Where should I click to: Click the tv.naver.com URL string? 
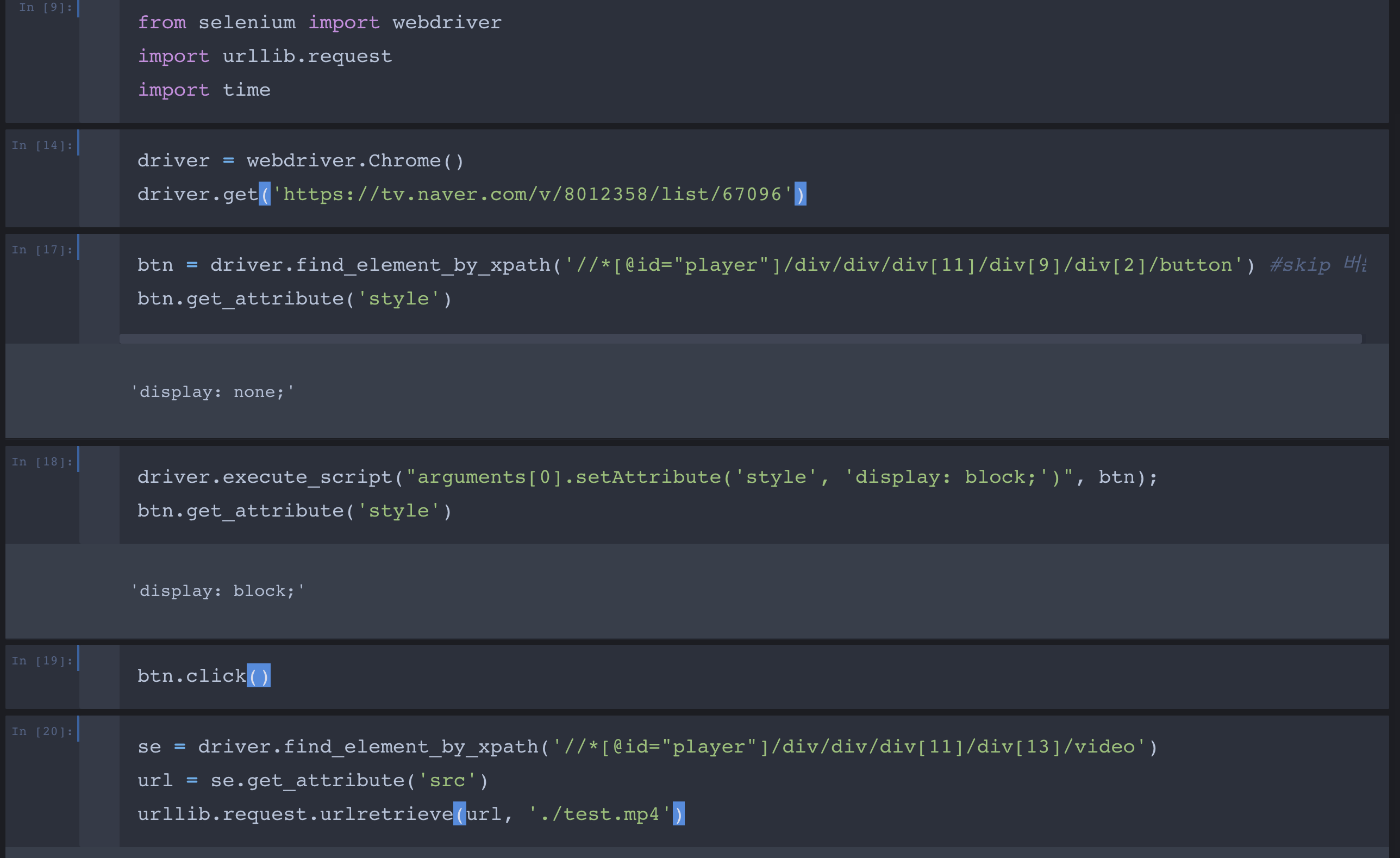tap(533, 195)
